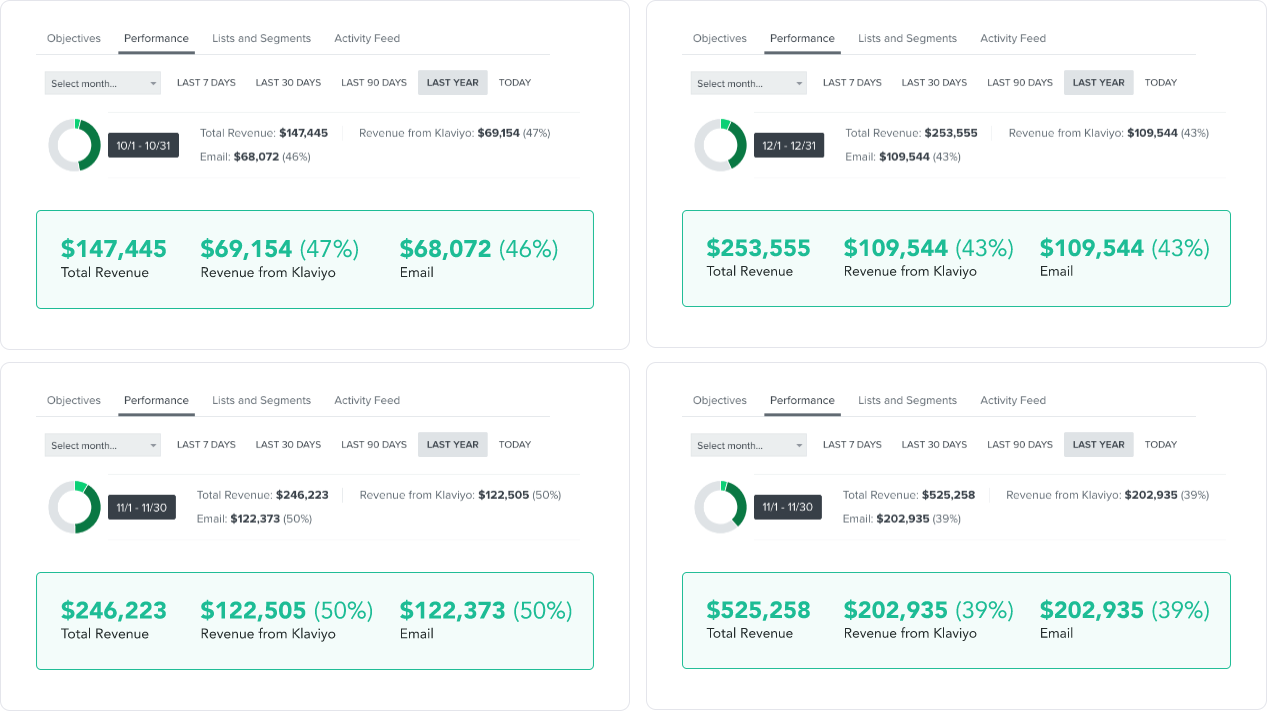Open Select month dropdown in the $147,445 panel

(x=103, y=83)
